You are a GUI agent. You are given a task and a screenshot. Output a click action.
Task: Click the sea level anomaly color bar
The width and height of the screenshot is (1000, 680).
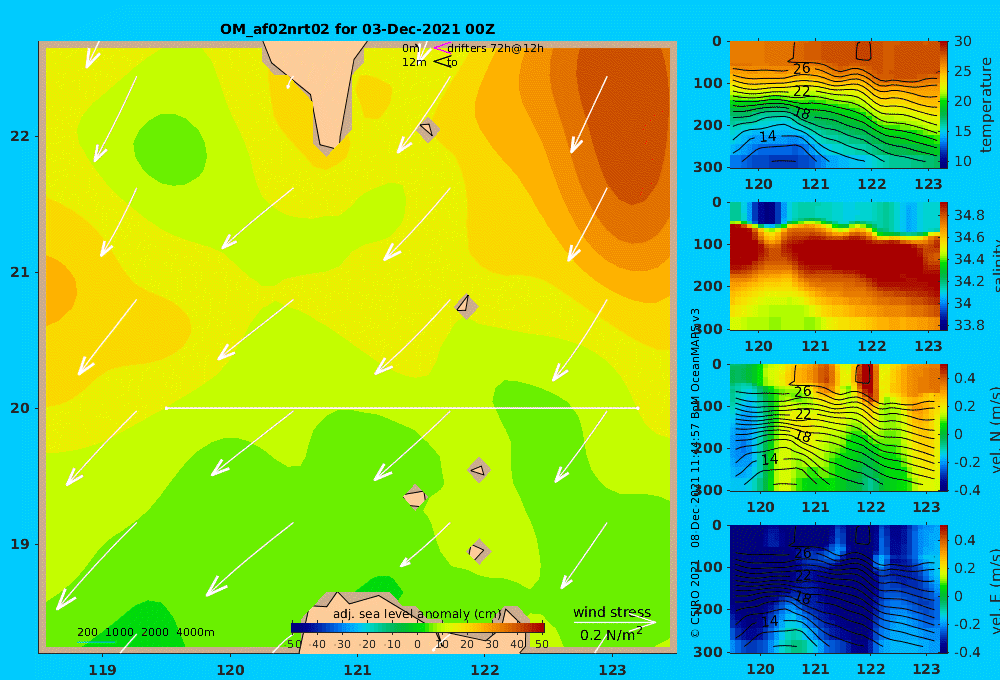418,627
